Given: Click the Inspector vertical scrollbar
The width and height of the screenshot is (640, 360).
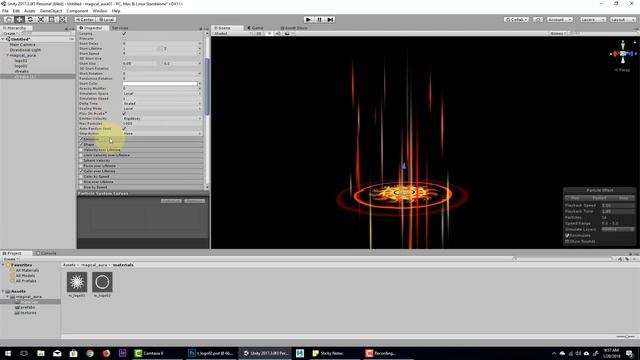Looking at the screenshot, I should click(x=207, y=87).
